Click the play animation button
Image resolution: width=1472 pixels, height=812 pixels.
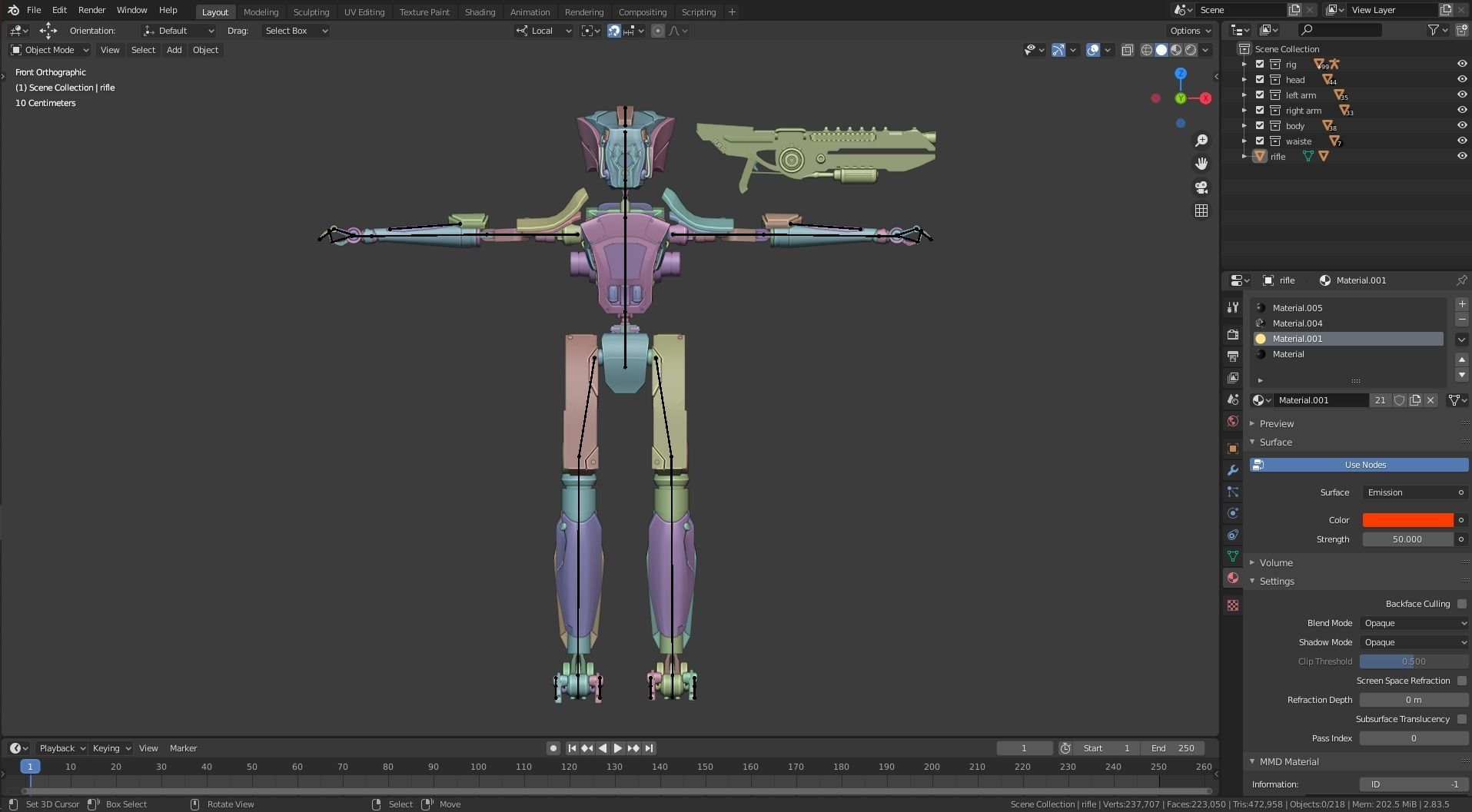pyautogui.click(x=618, y=748)
